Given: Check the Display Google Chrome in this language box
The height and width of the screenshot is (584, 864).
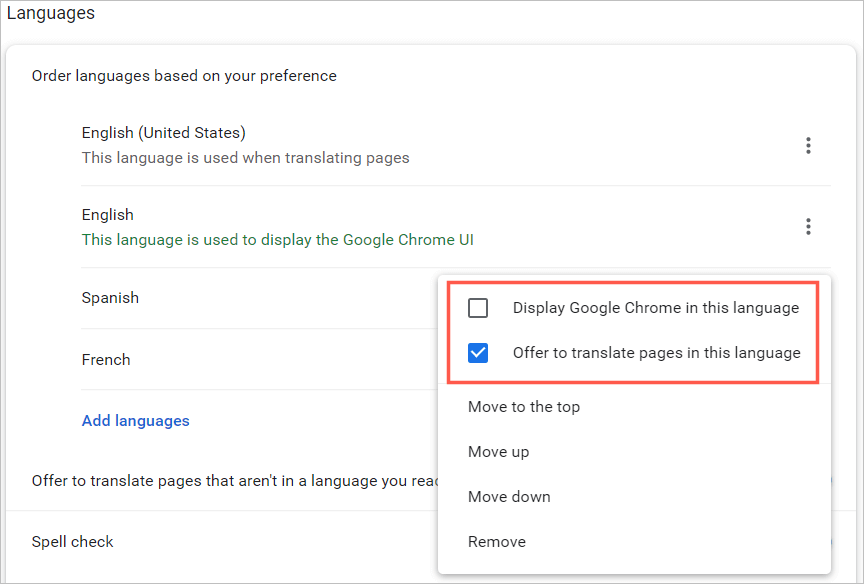Looking at the screenshot, I should pos(478,308).
